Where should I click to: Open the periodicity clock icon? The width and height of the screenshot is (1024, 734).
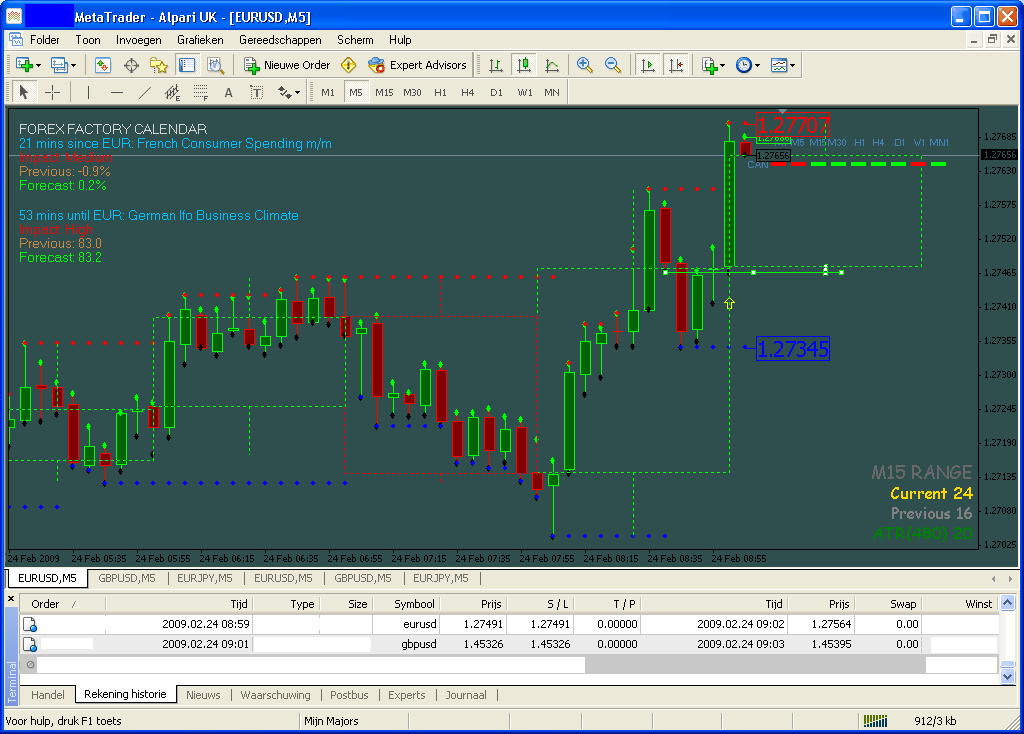[x=743, y=65]
